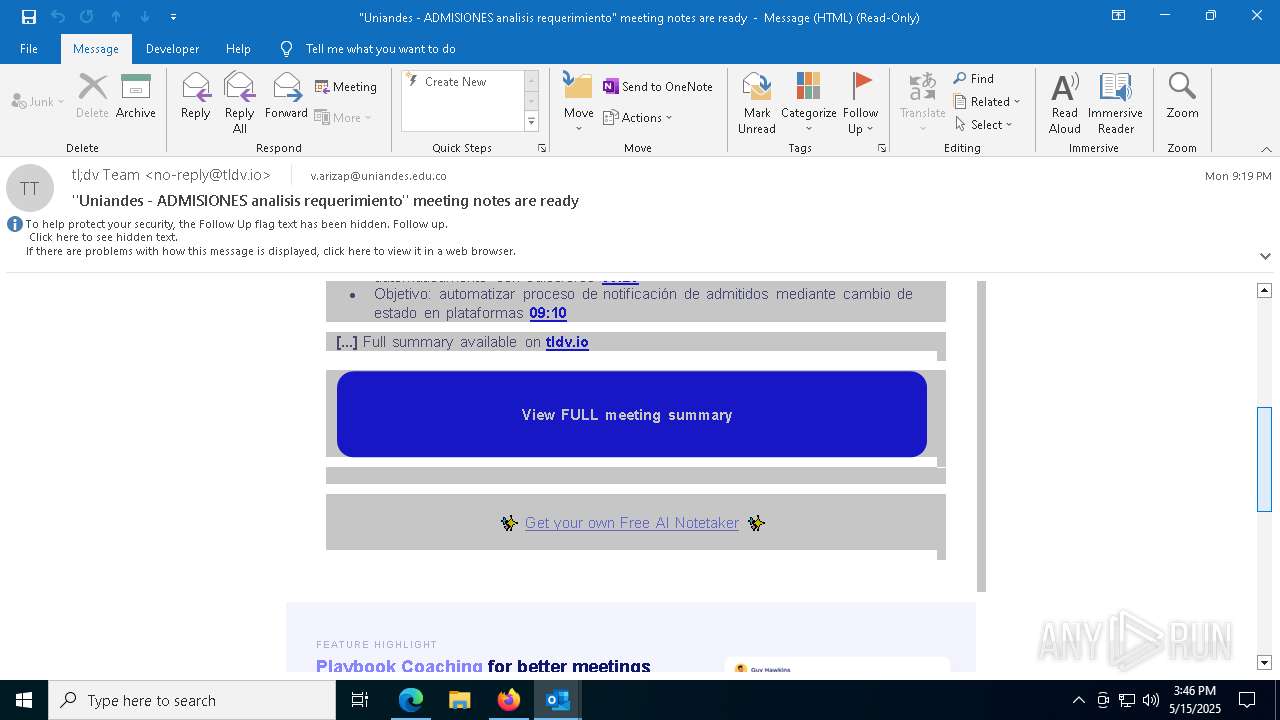
Task: Mark message as Unread
Action: click(757, 102)
